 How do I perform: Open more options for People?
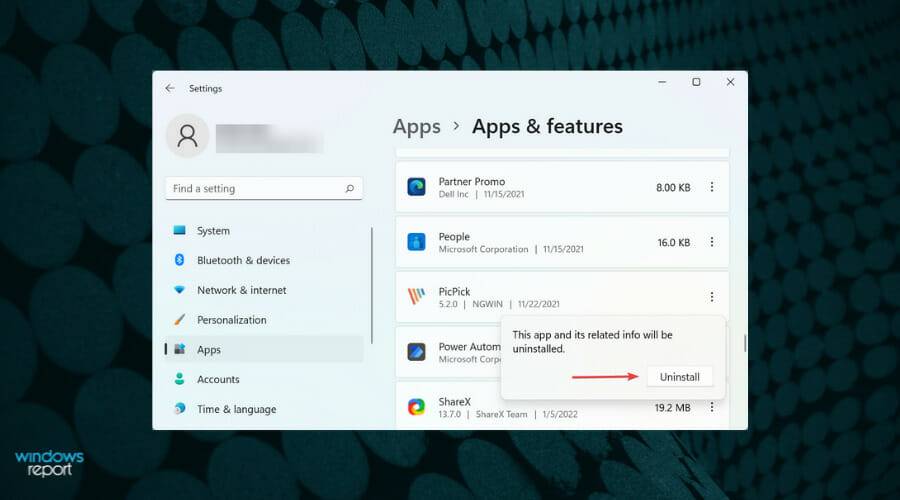(712, 242)
